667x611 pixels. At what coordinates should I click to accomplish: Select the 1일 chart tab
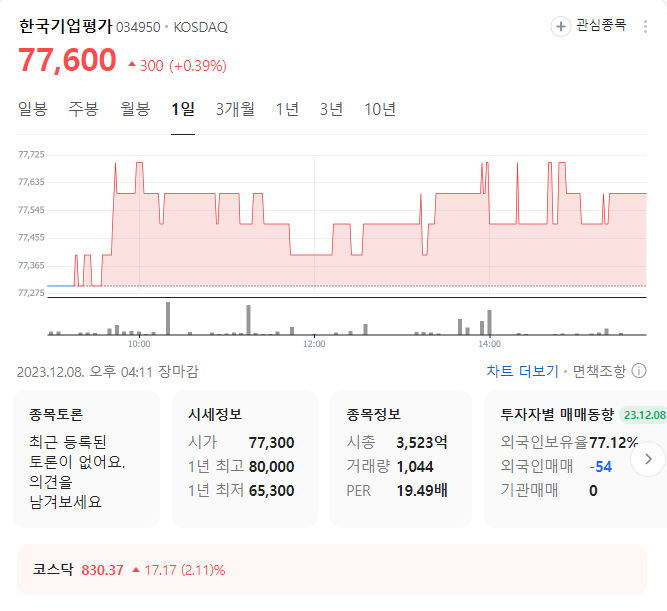click(183, 109)
